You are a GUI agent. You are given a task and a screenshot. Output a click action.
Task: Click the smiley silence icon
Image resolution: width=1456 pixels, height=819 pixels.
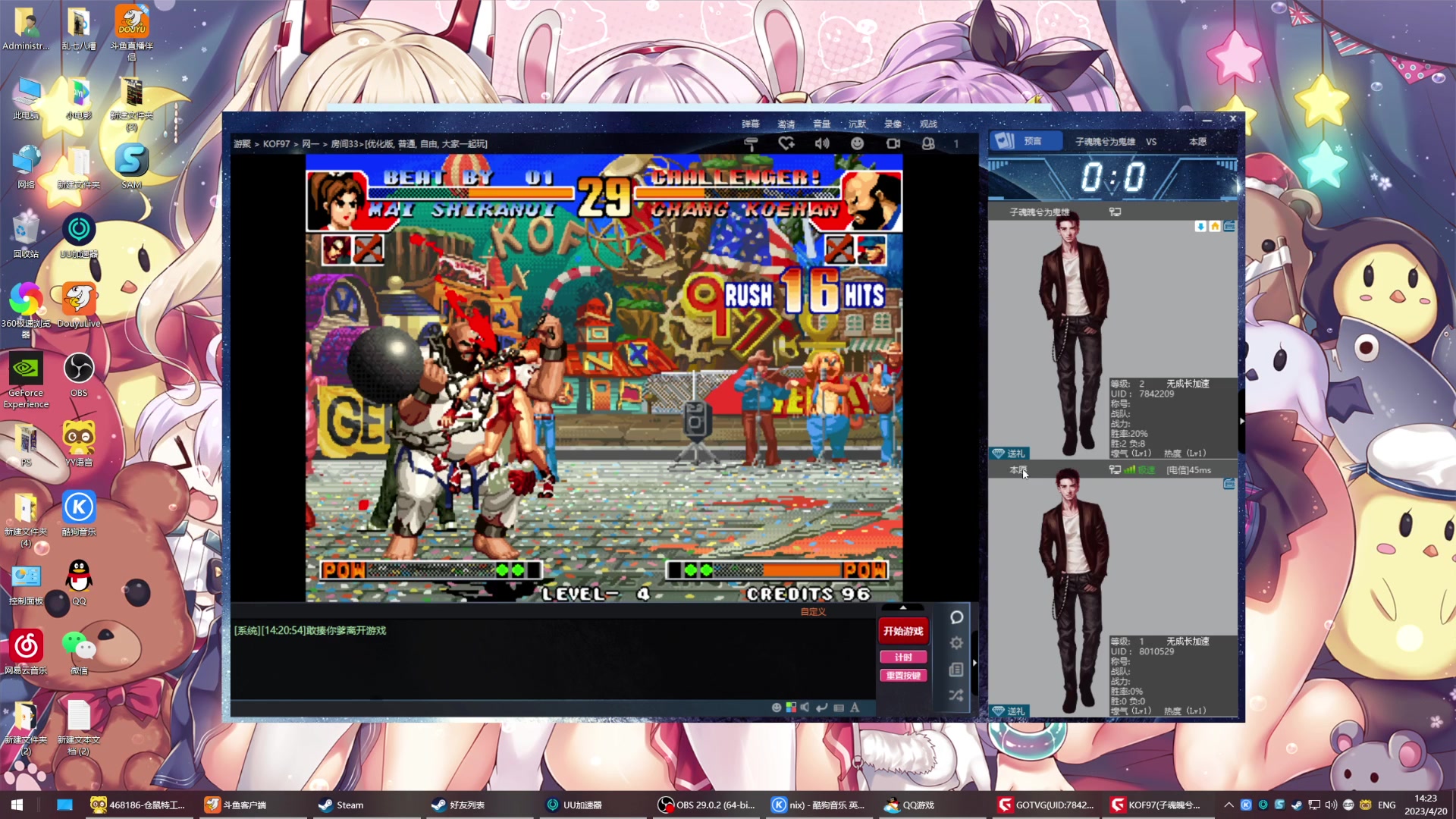(857, 143)
